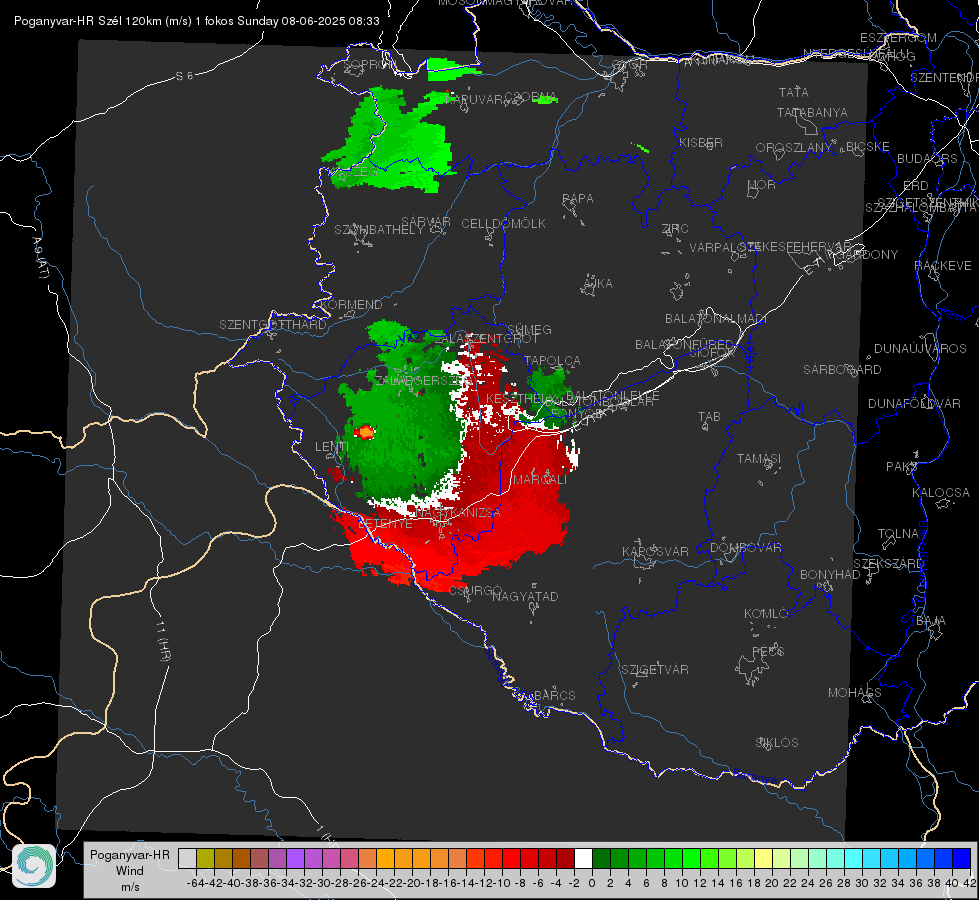Select the CELLDOMOLK label
The image size is (979, 900).
(503, 224)
